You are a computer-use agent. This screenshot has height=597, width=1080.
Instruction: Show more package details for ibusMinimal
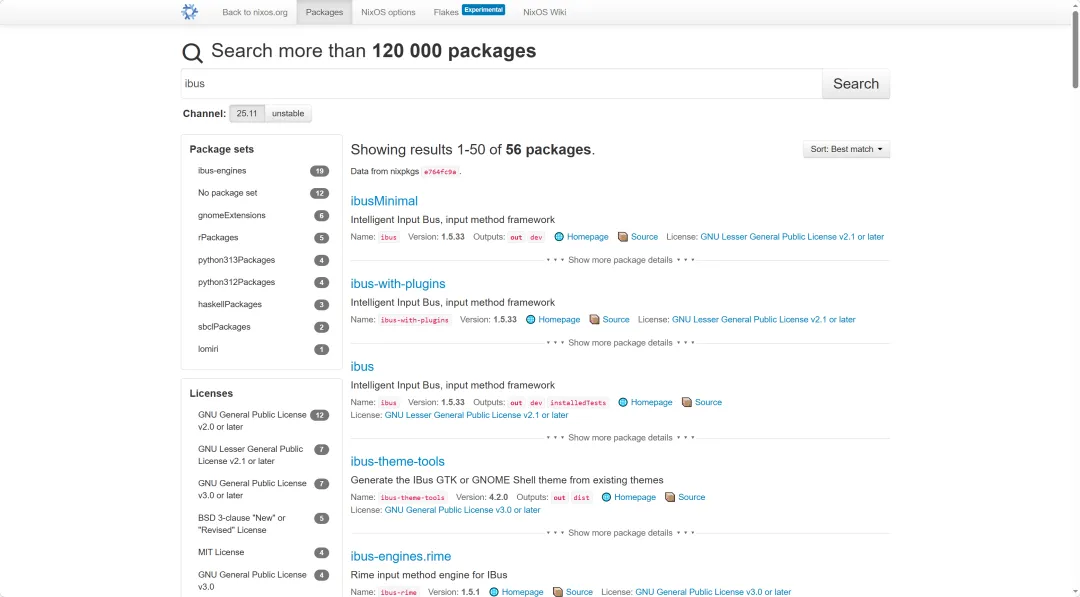620,260
